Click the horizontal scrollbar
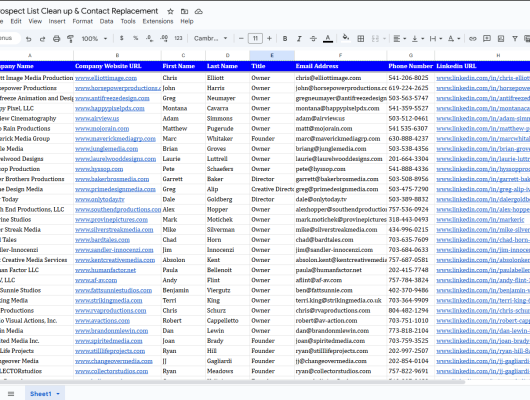 pos(233,382)
